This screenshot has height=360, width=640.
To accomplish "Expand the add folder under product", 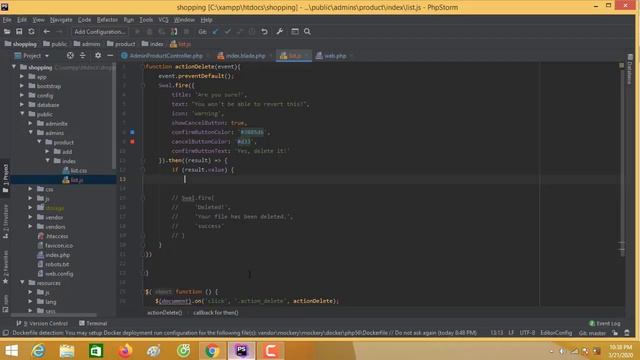I will click(x=48, y=151).
